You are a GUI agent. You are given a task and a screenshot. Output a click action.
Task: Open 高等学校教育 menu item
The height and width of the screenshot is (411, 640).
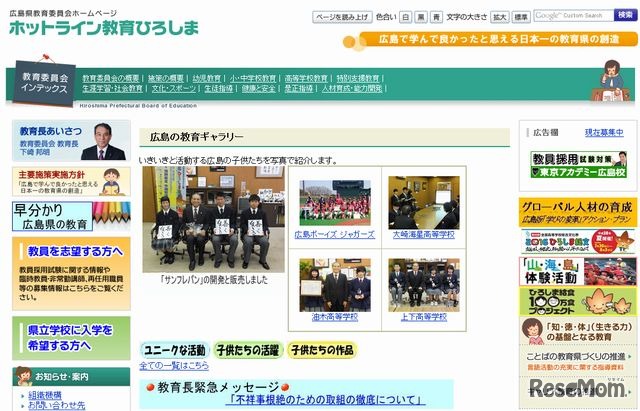(306, 78)
